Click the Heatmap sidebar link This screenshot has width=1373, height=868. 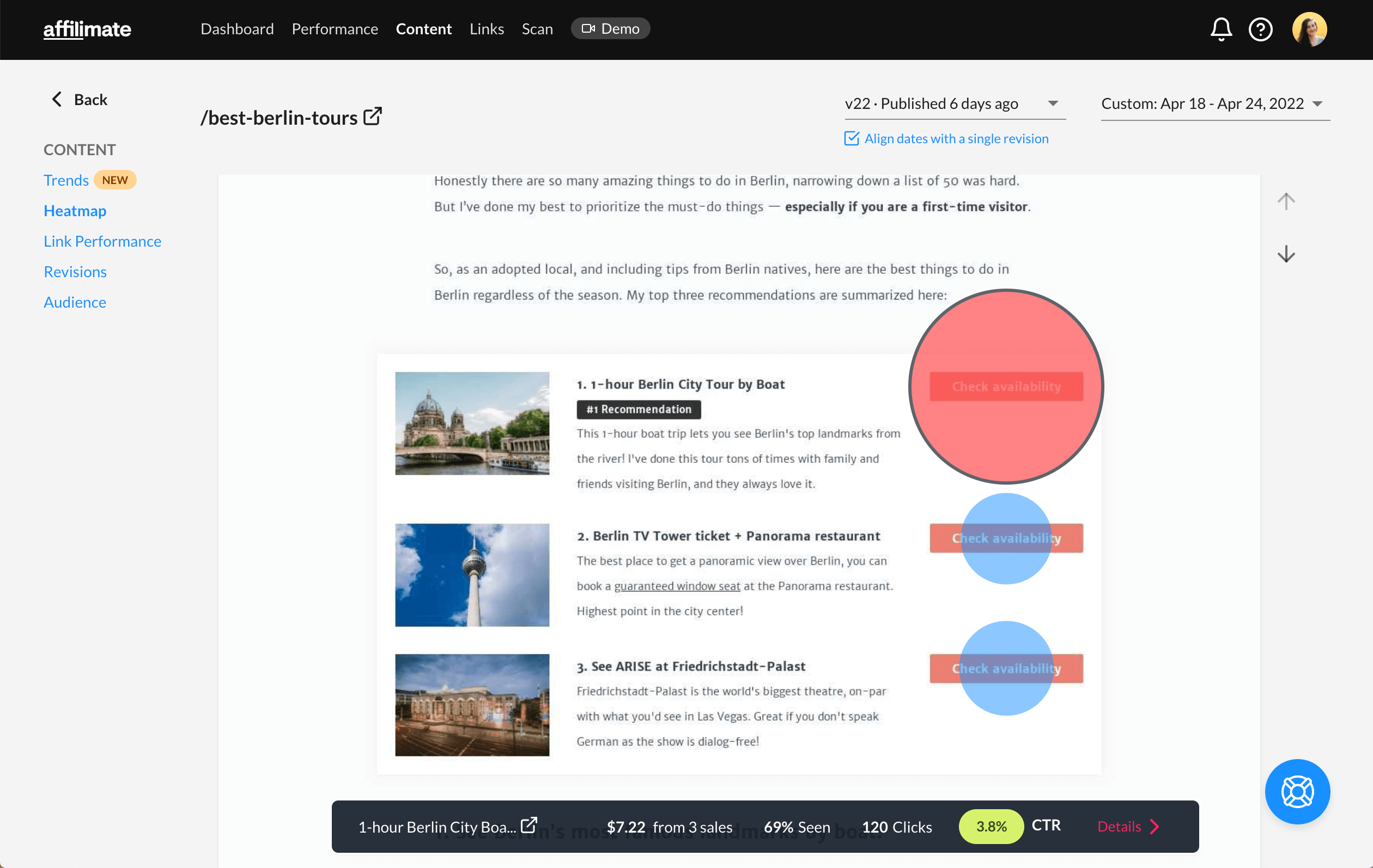coord(75,210)
